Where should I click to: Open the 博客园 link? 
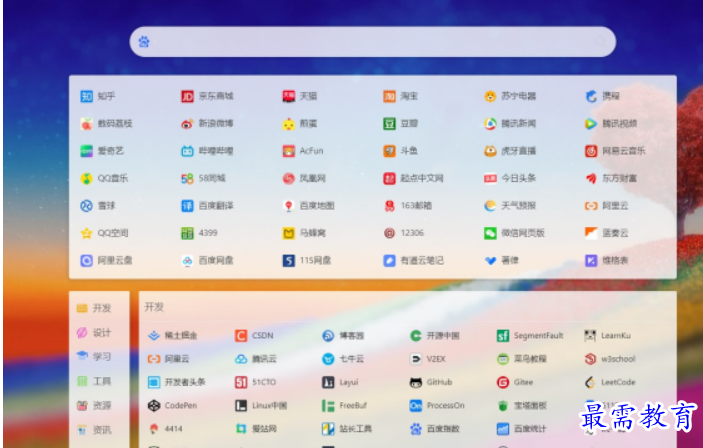point(343,335)
